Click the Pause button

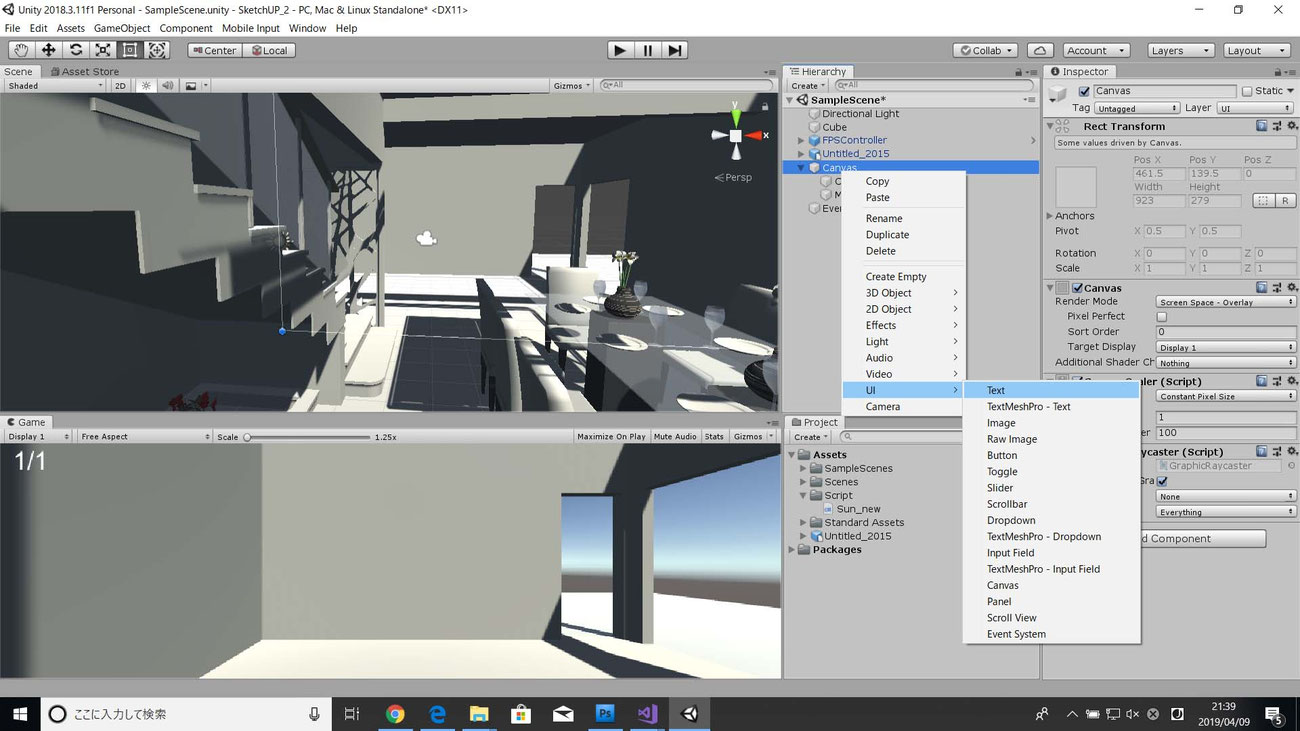click(x=648, y=50)
